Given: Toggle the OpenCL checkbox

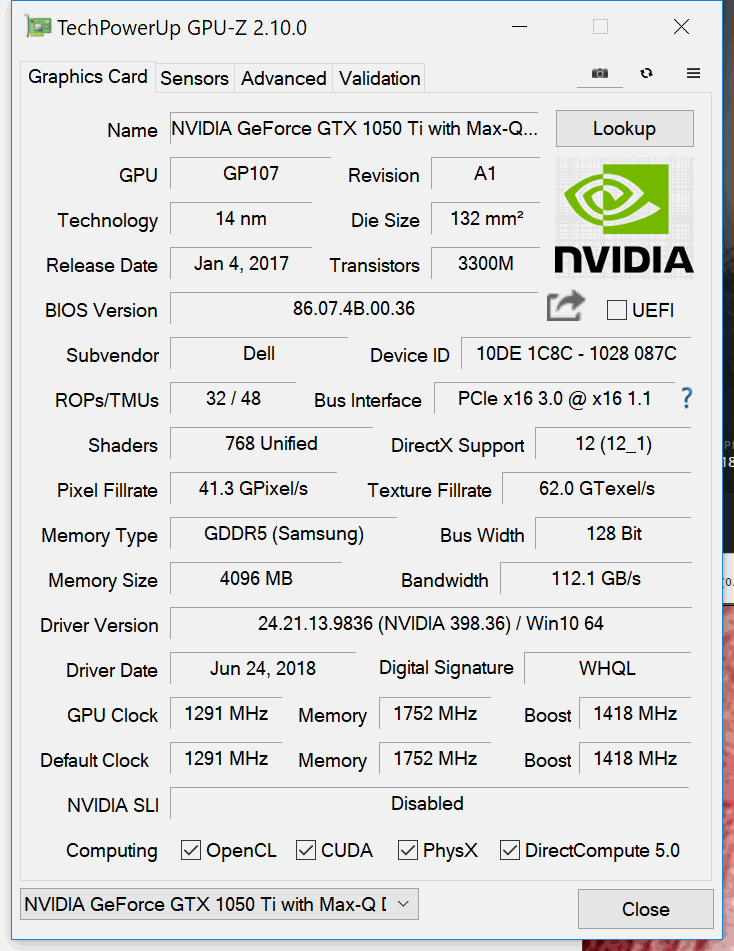Looking at the screenshot, I should click(x=191, y=850).
